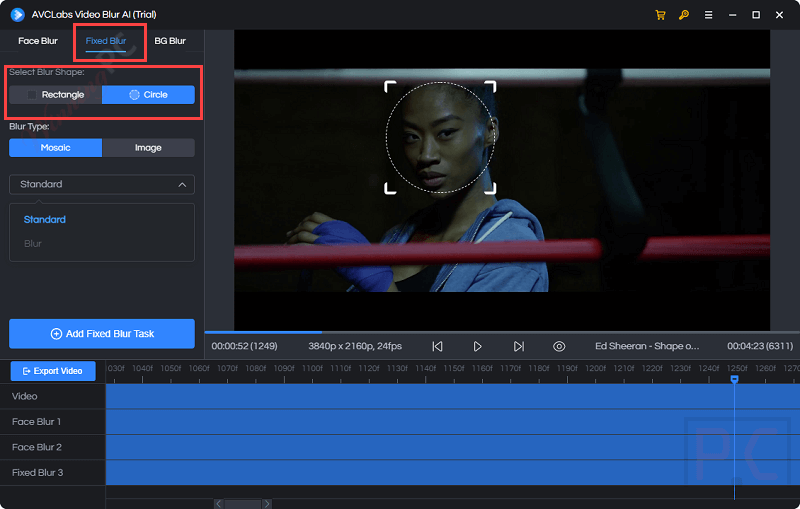
Task: Switch to Face Blur tab
Action: [38, 41]
